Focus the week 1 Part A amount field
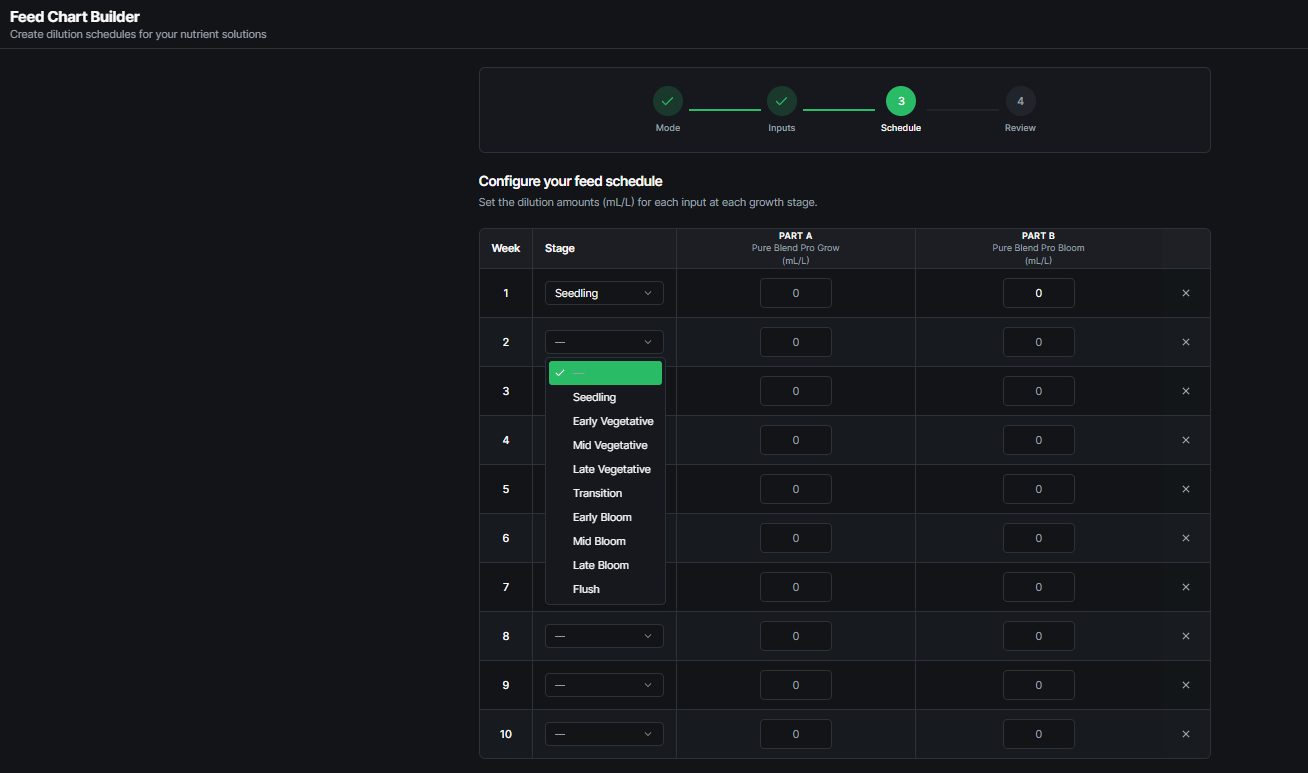 pyautogui.click(x=796, y=293)
